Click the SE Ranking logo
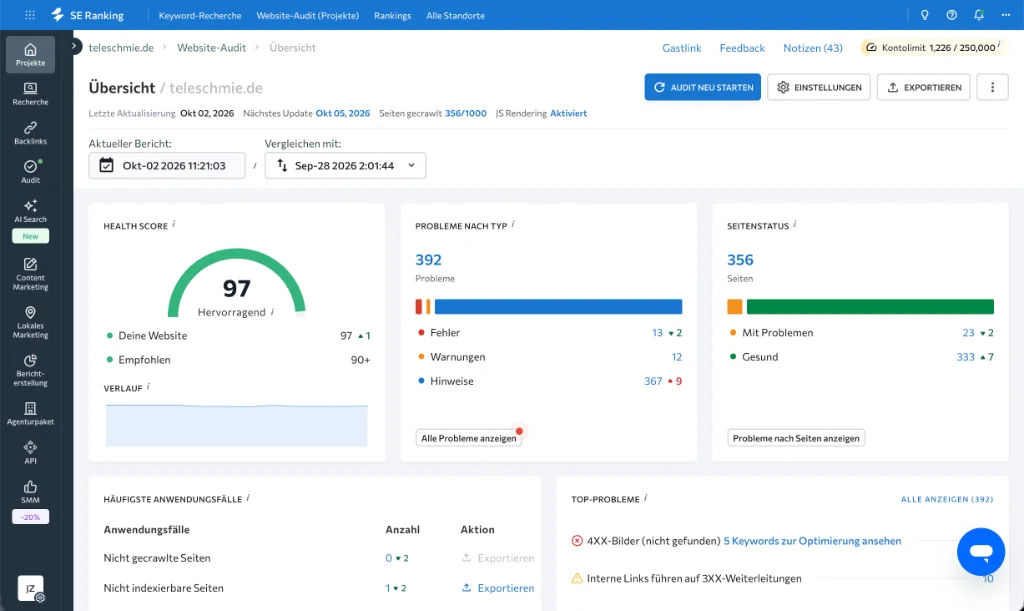The height and width of the screenshot is (611, 1024). (x=88, y=15)
